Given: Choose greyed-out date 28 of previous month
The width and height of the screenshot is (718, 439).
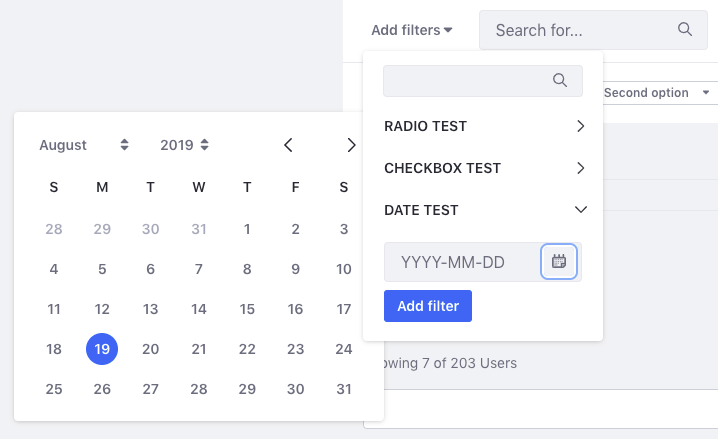Looking at the screenshot, I should 54,229.
